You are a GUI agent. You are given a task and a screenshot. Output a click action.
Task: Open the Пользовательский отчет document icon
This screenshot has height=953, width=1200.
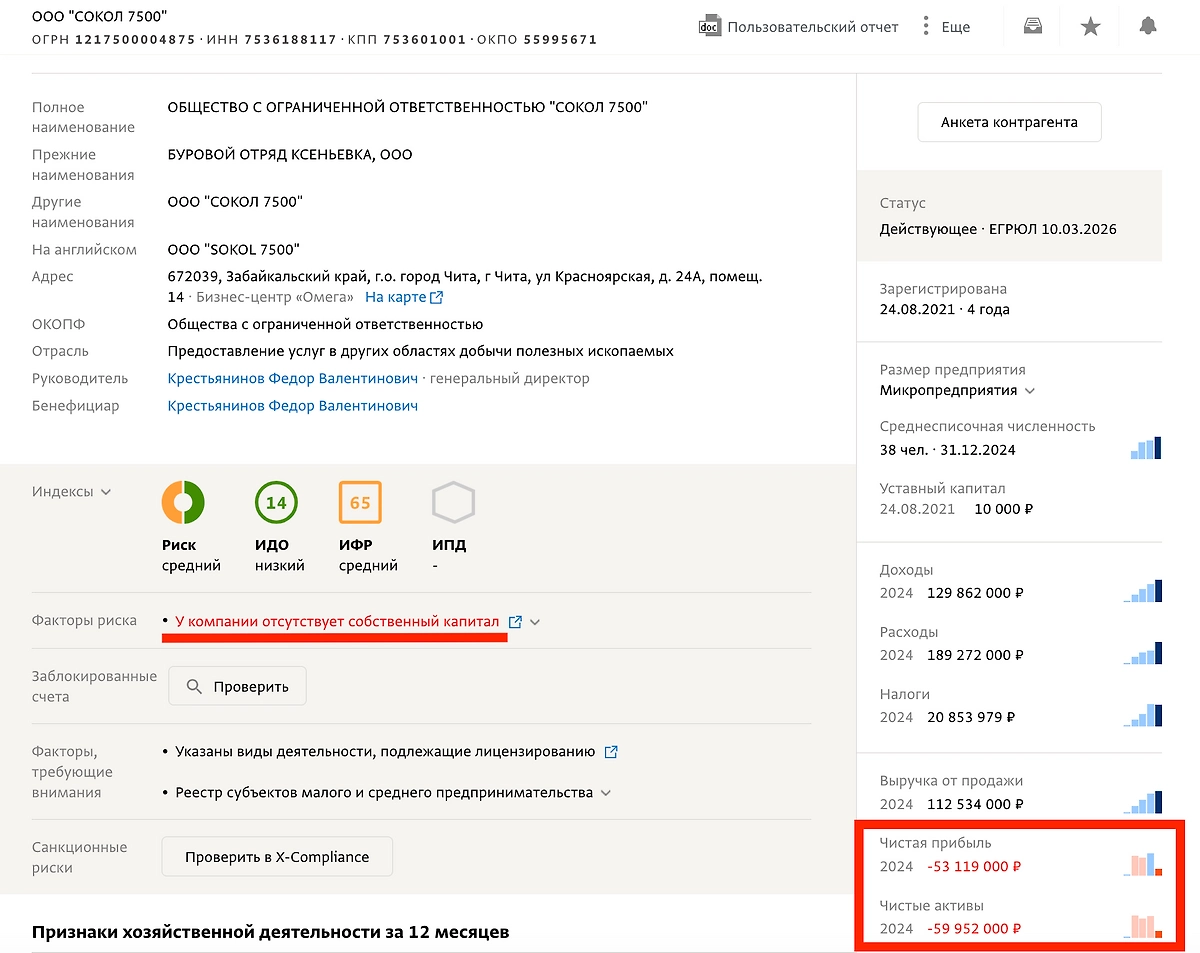pos(710,25)
